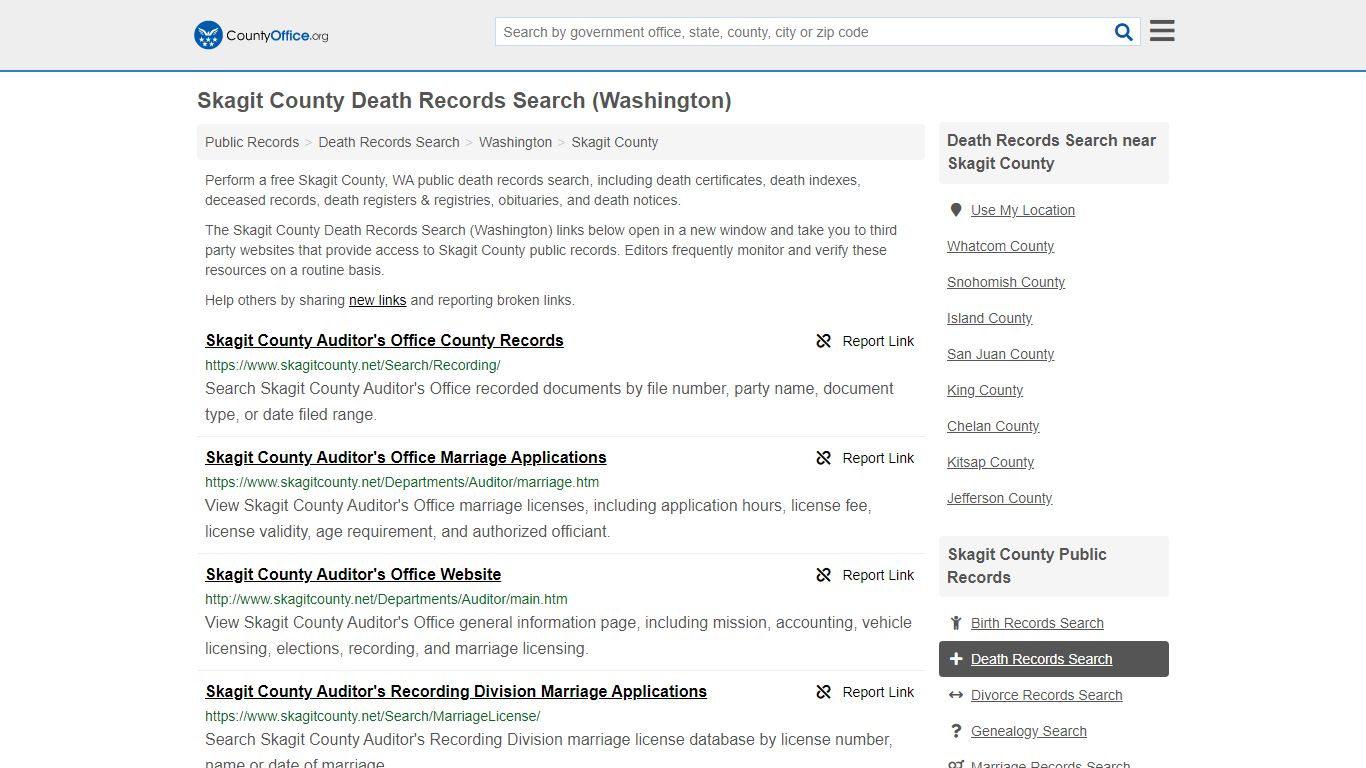Click broken-link icon for Marriage Applications row
Image resolution: width=1366 pixels, height=768 pixels.
[824, 458]
